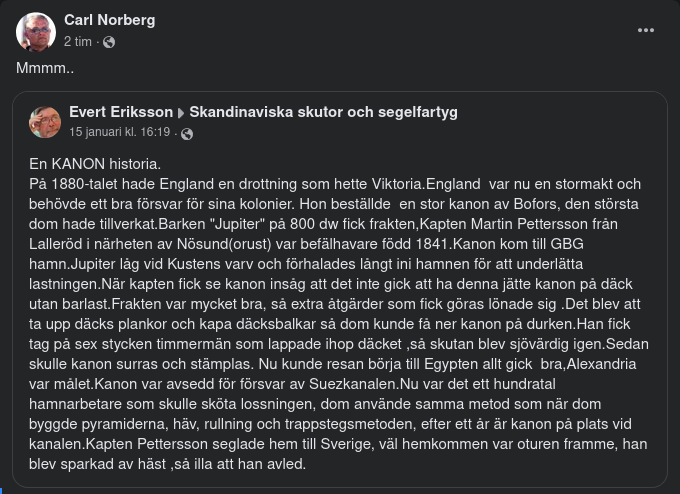The height and width of the screenshot is (494, 680).
Task: Click the audience icon after "16:19"
Action: pyautogui.click(x=187, y=133)
